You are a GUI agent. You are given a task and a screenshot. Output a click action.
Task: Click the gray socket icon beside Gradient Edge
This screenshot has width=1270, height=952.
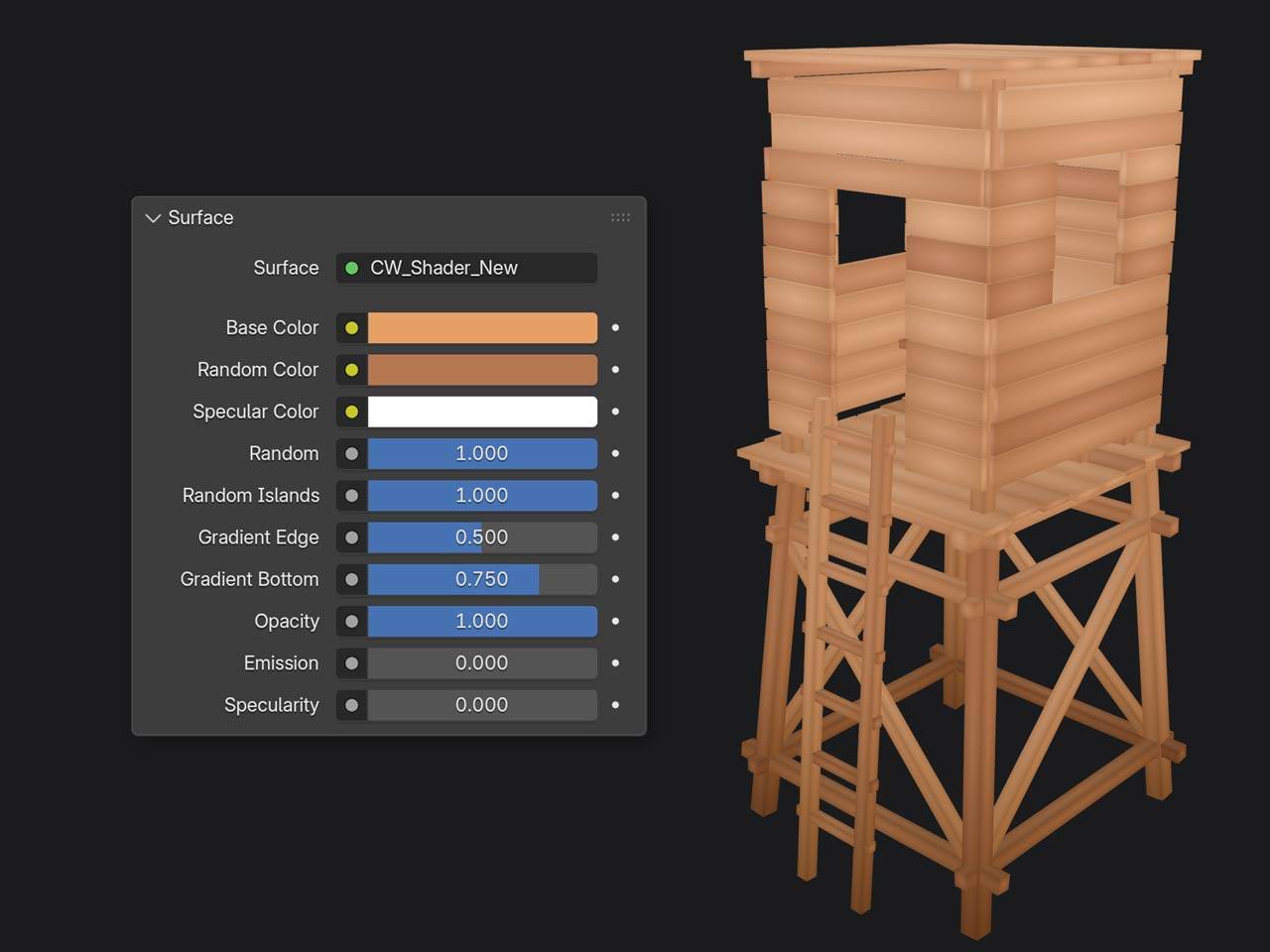(x=351, y=537)
